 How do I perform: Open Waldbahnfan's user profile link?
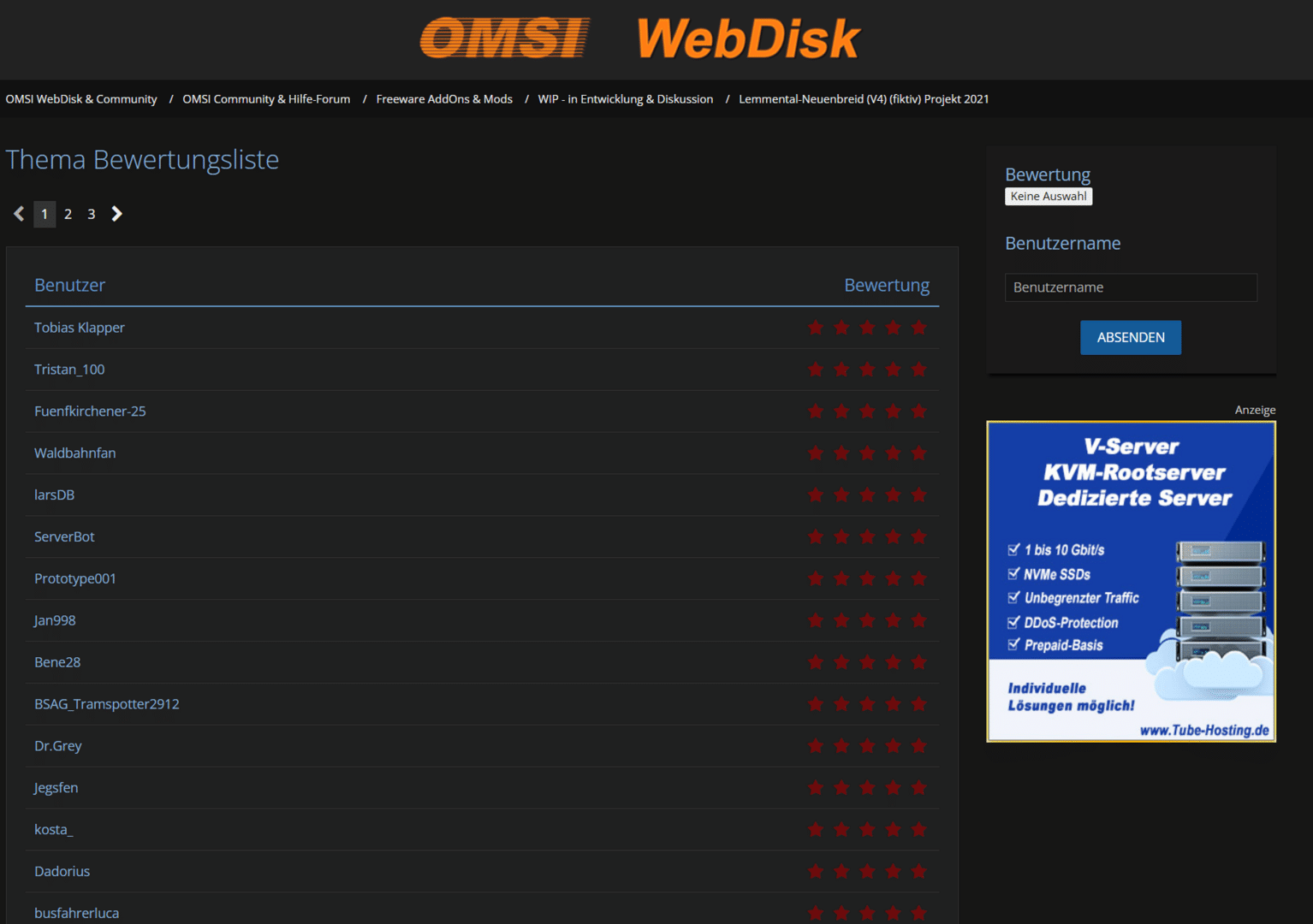[x=74, y=453]
